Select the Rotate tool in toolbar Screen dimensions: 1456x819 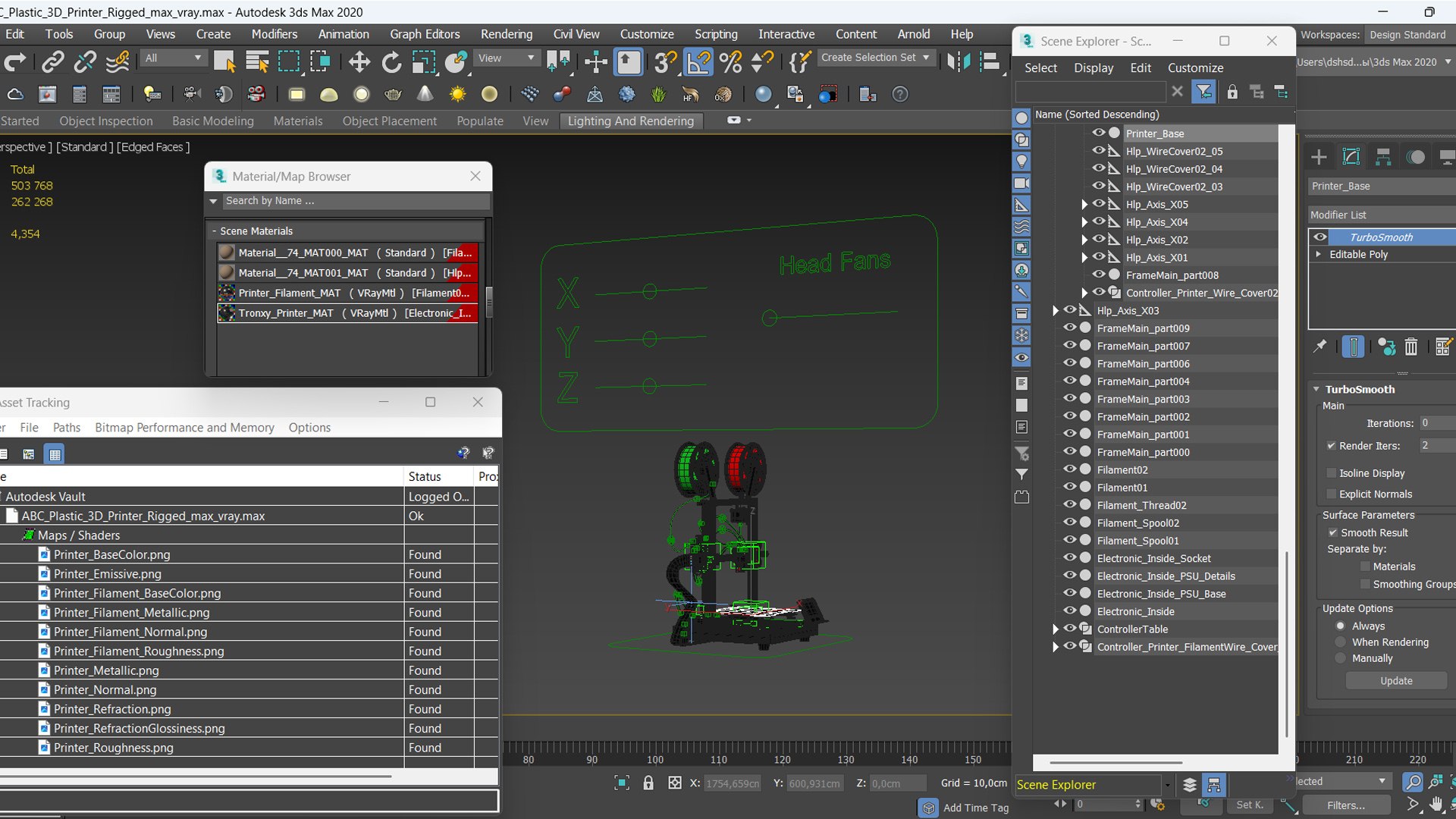click(391, 61)
